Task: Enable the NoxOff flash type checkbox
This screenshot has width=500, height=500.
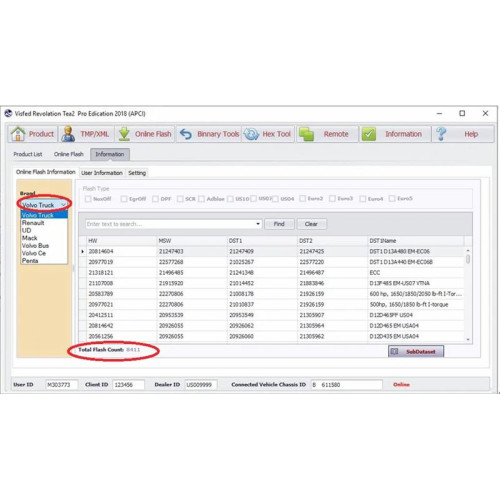Action: tap(88, 199)
